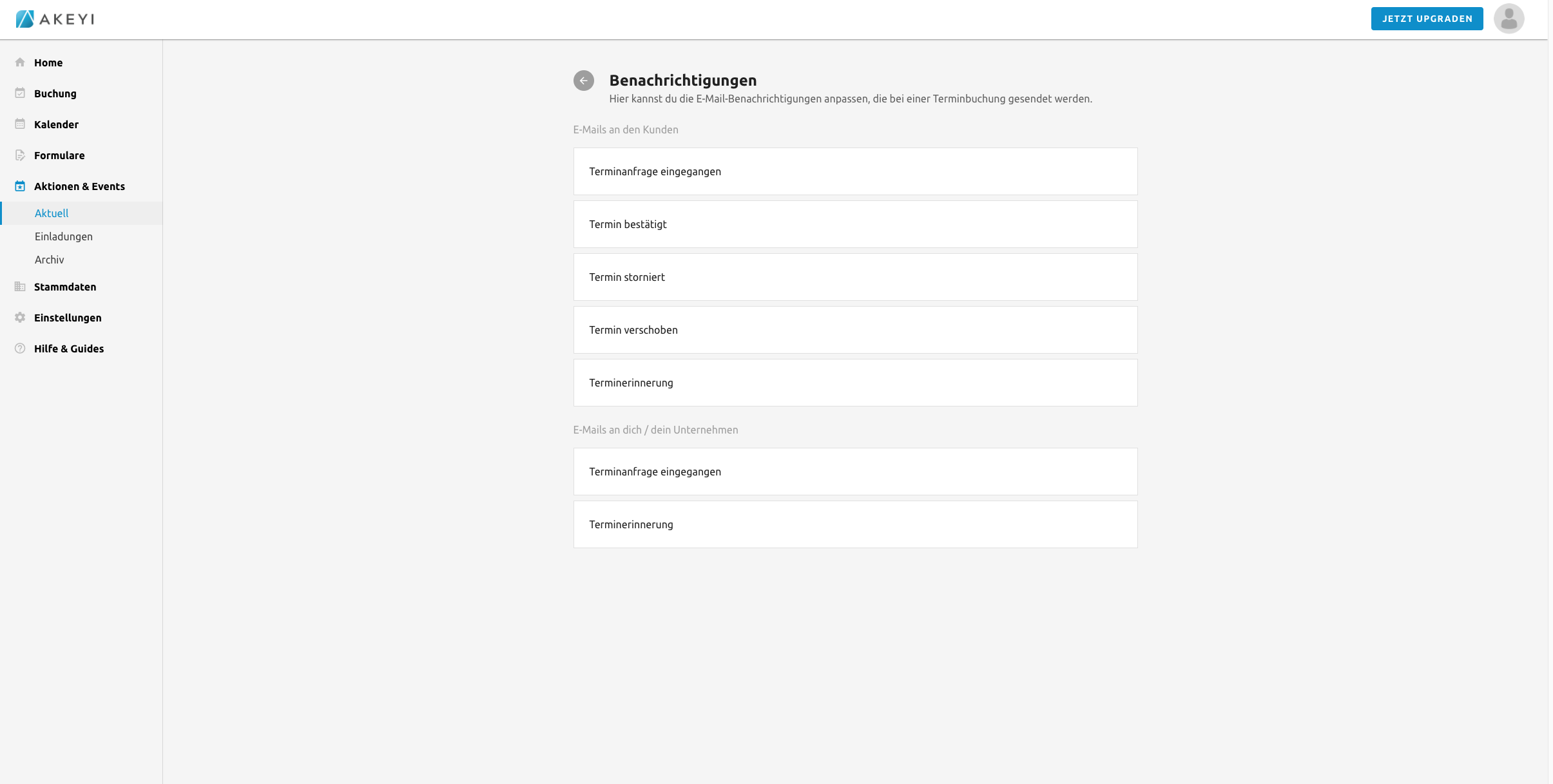Open the user profile avatar
This screenshot has height=784, width=1553.
pos(1509,19)
